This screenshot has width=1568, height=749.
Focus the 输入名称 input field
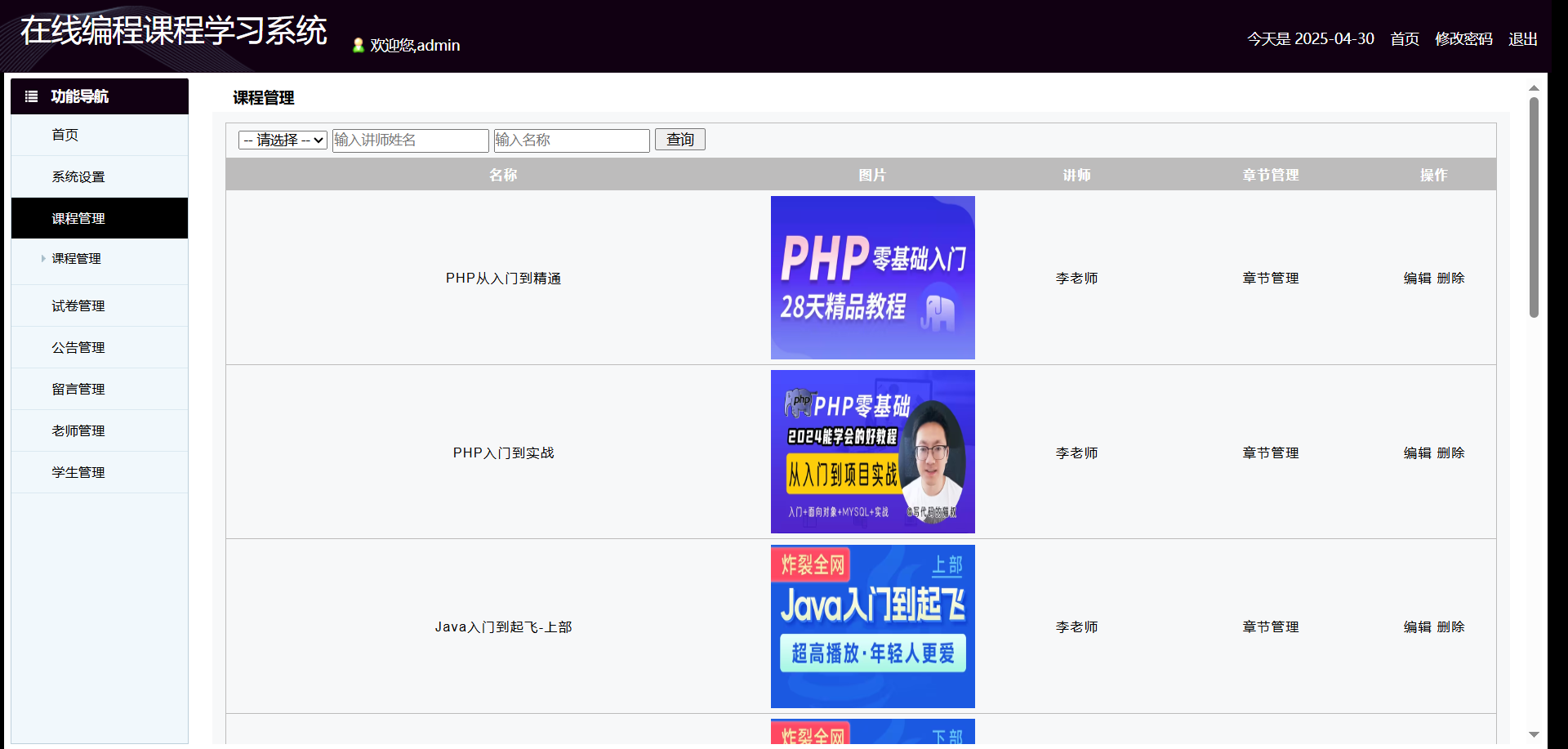click(572, 140)
